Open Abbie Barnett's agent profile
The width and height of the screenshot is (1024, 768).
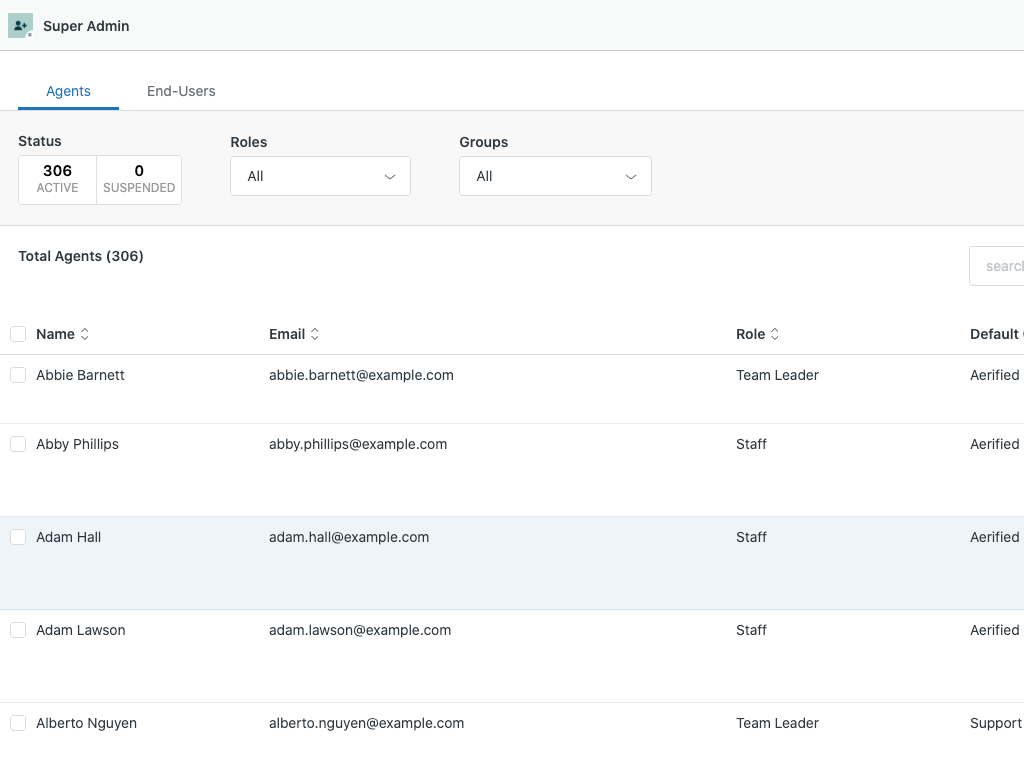(x=80, y=375)
